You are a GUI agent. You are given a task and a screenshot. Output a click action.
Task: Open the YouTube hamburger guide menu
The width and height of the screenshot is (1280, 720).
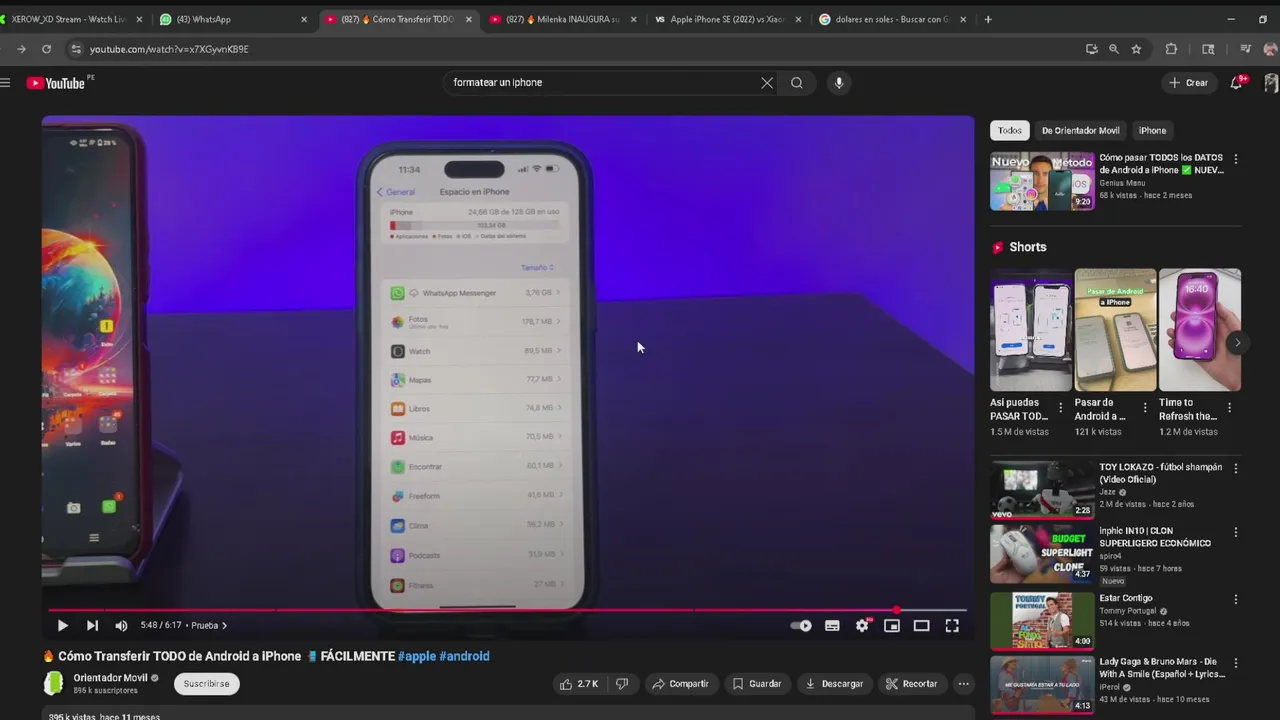point(5,83)
